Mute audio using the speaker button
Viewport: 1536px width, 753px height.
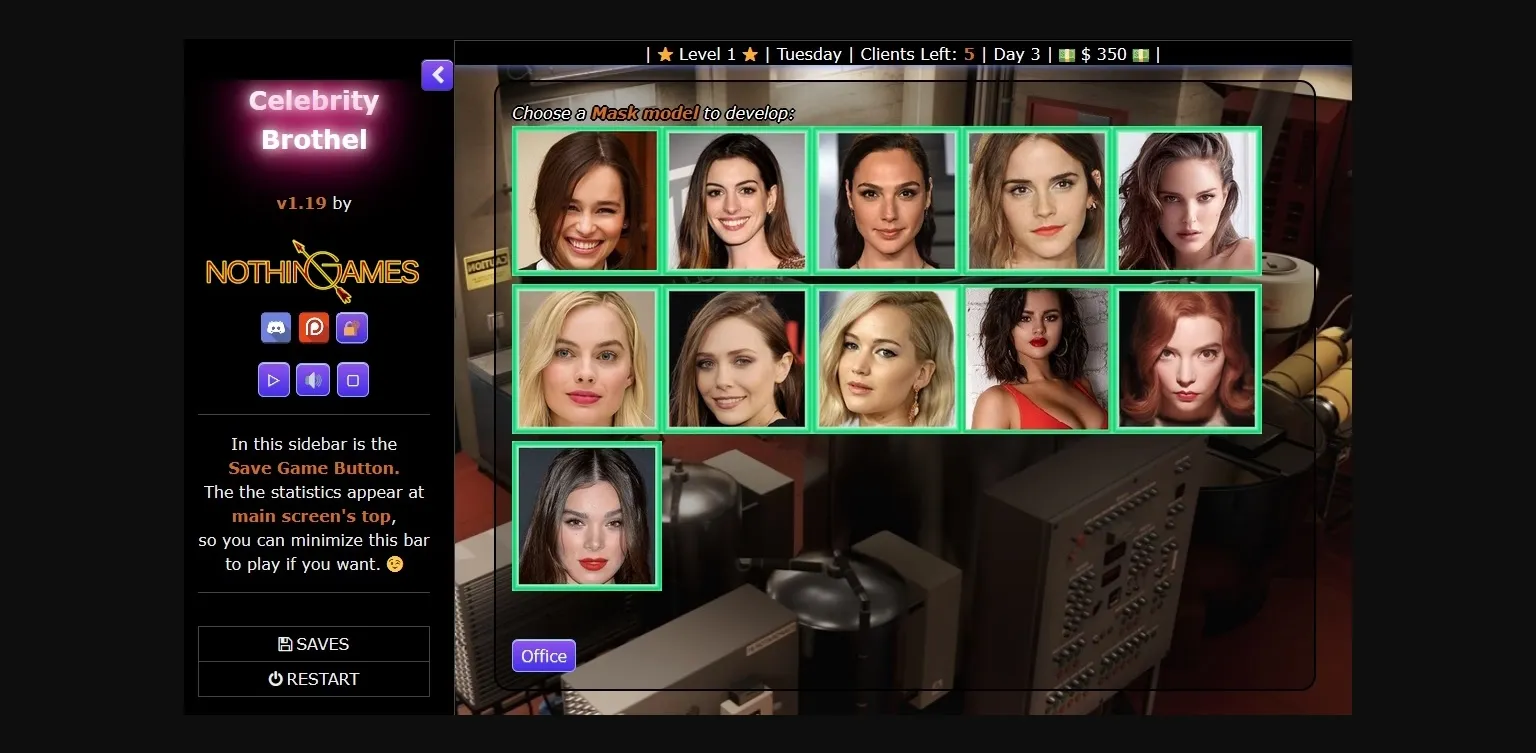coord(313,379)
